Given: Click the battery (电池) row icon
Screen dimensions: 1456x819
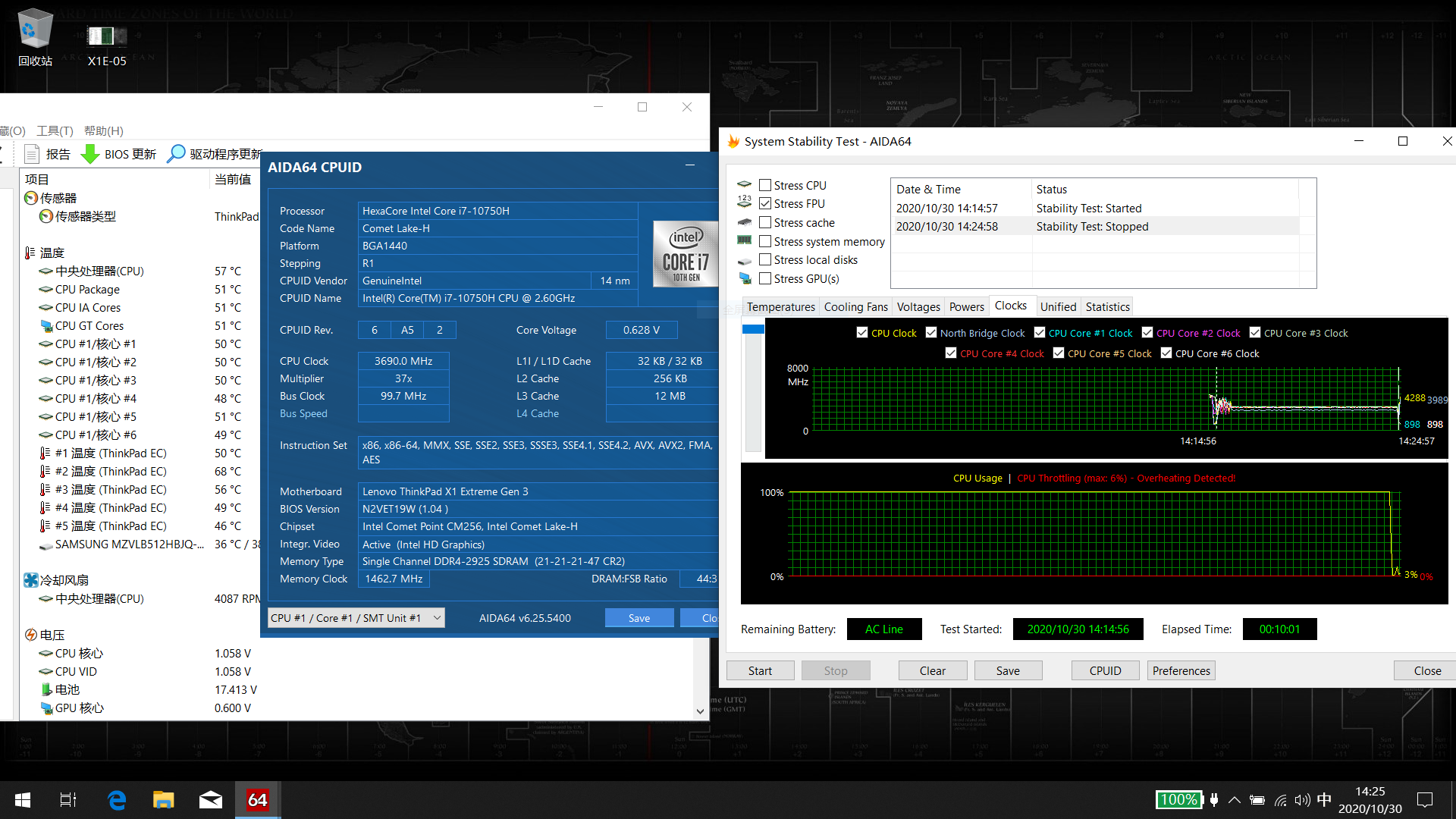Looking at the screenshot, I should tap(46, 689).
